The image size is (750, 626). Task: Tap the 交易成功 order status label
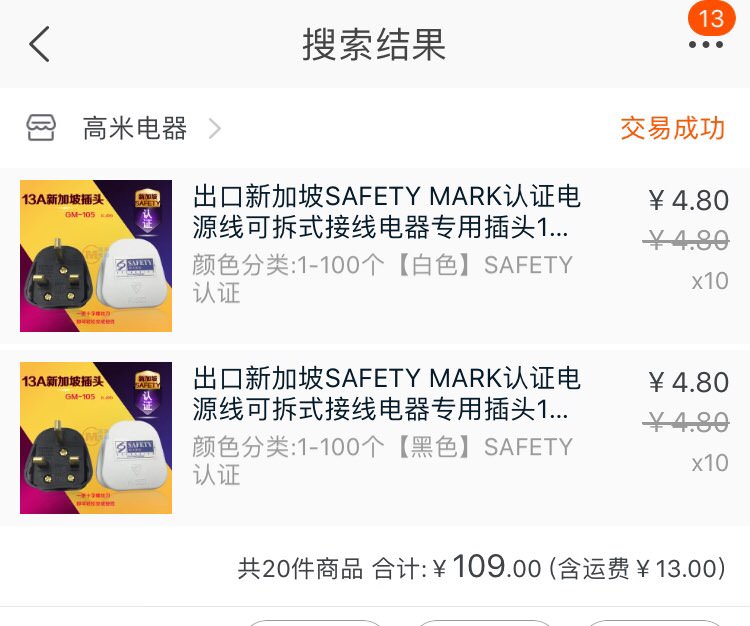(x=672, y=128)
